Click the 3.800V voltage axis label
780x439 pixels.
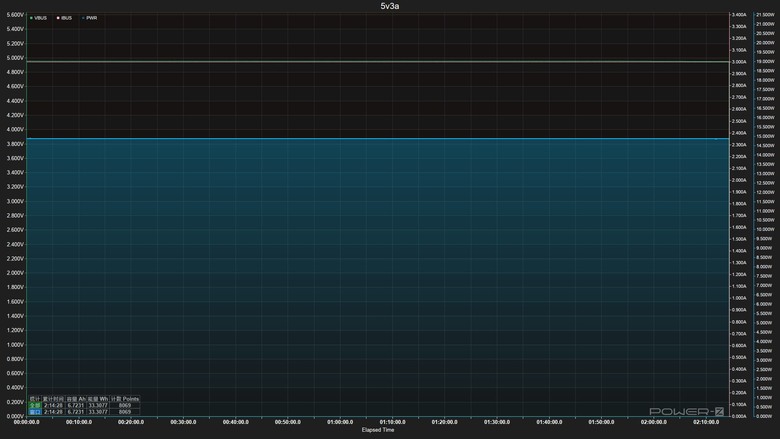[x=15, y=144]
